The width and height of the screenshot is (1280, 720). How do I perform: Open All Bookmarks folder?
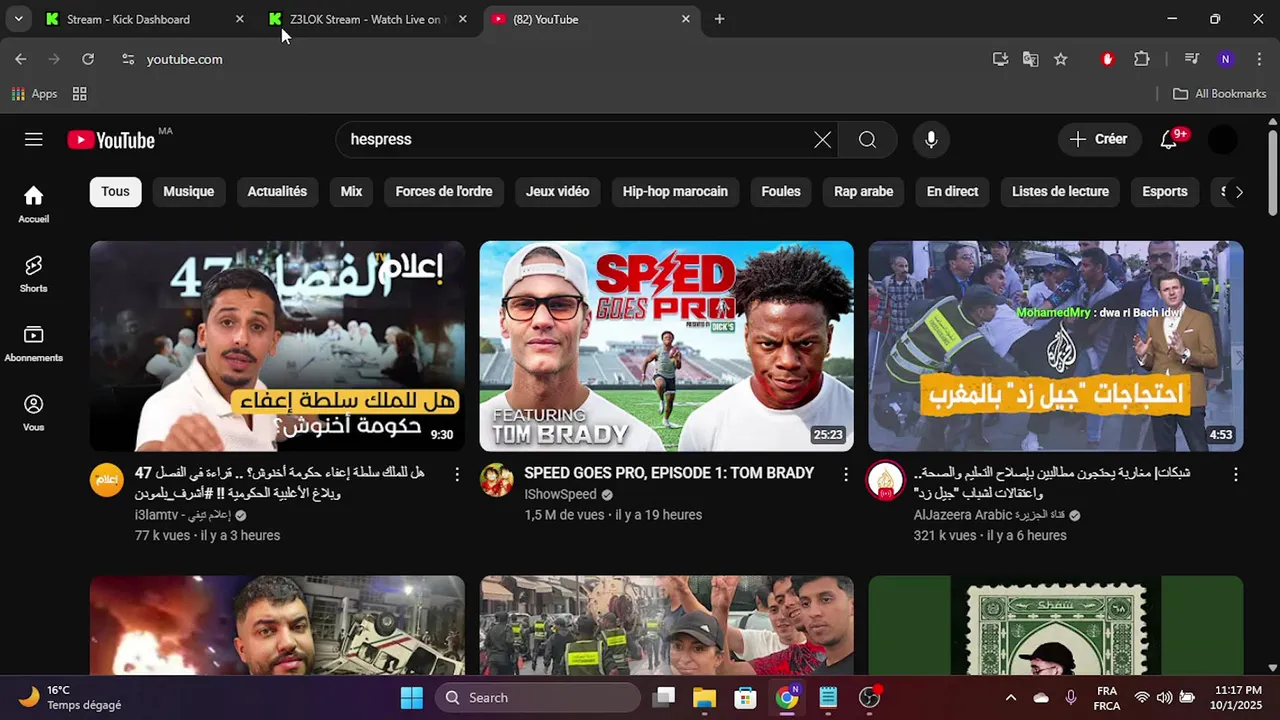tap(1219, 94)
